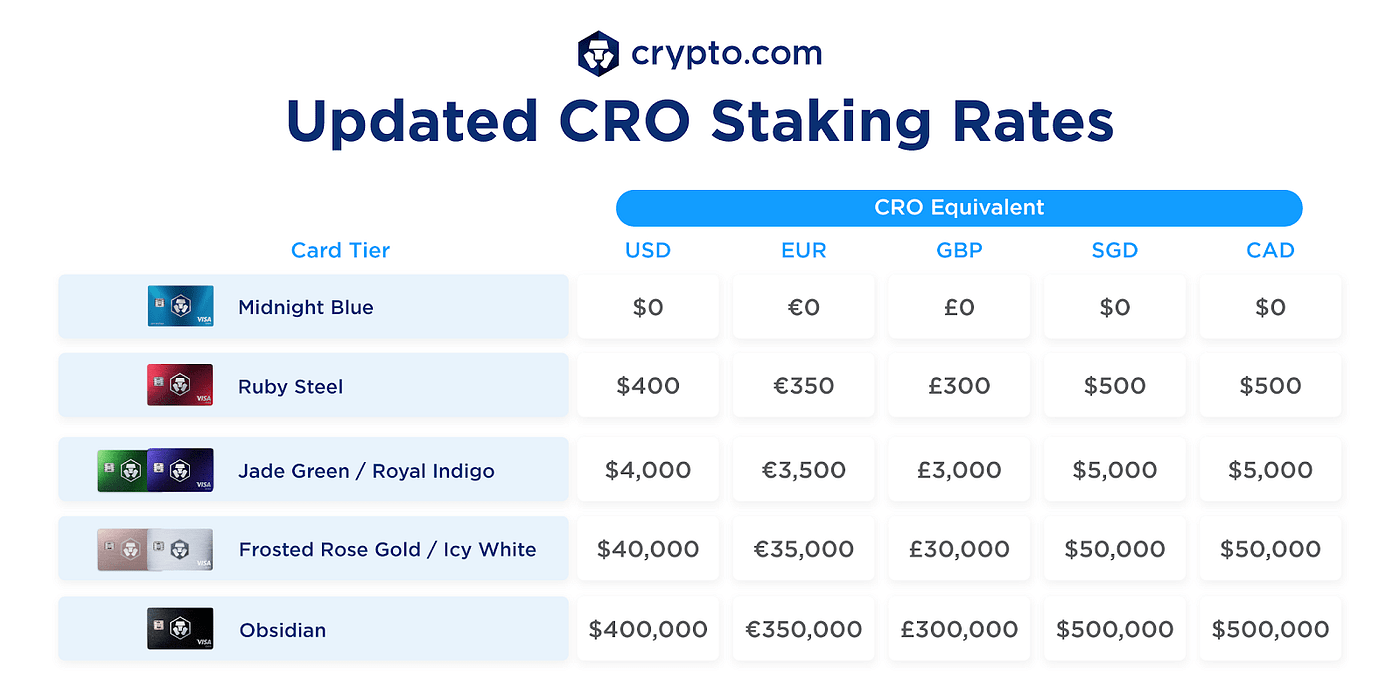Select the black Obsidian card image
1400x700 pixels.
click(180, 629)
